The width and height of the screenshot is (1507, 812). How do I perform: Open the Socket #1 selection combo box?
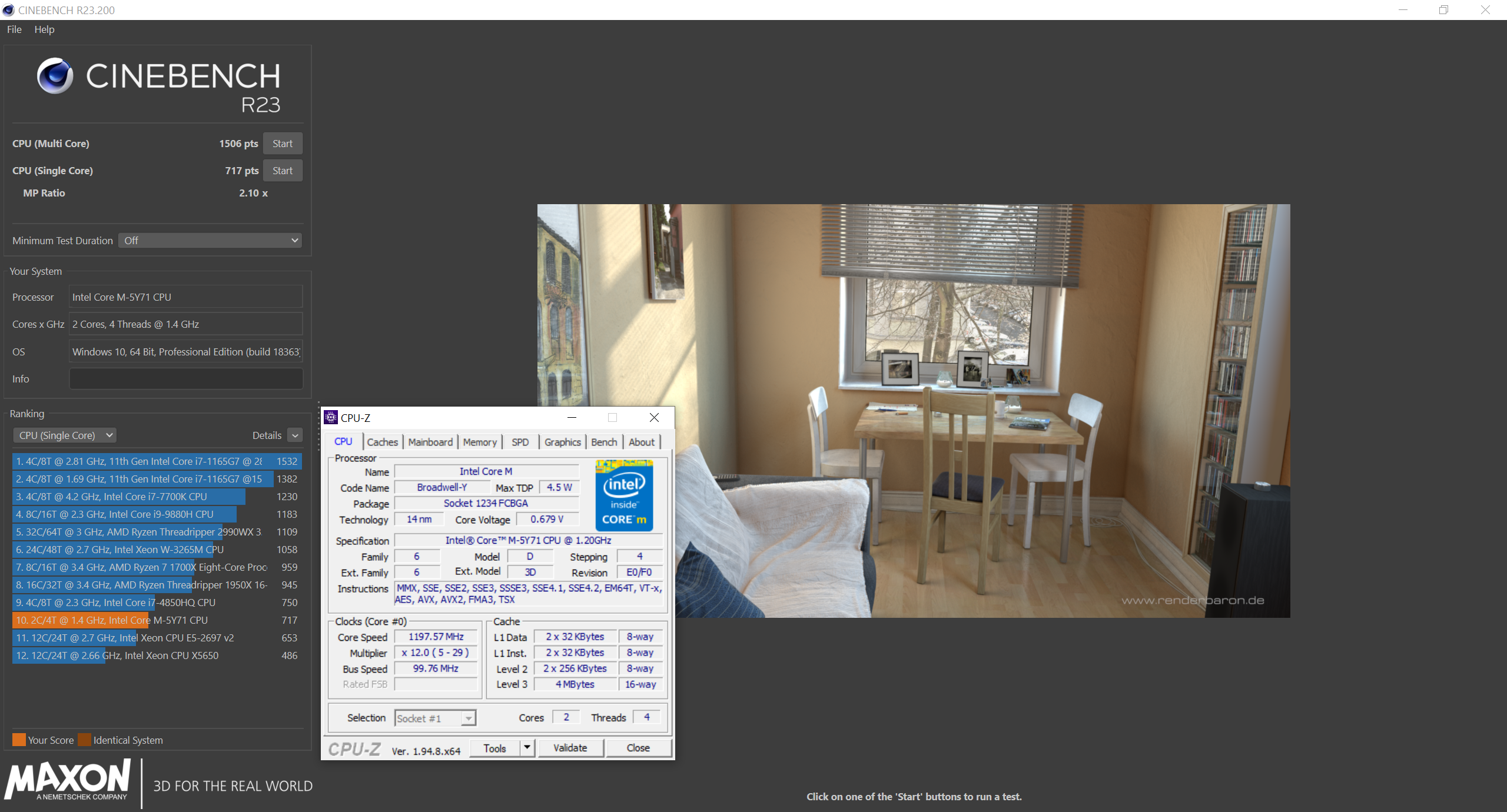coord(434,718)
